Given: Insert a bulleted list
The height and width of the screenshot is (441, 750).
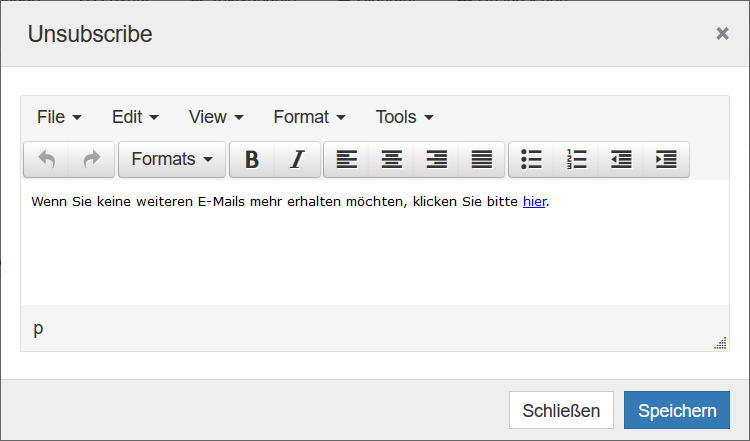Looking at the screenshot, I should (x=531, y=159).
